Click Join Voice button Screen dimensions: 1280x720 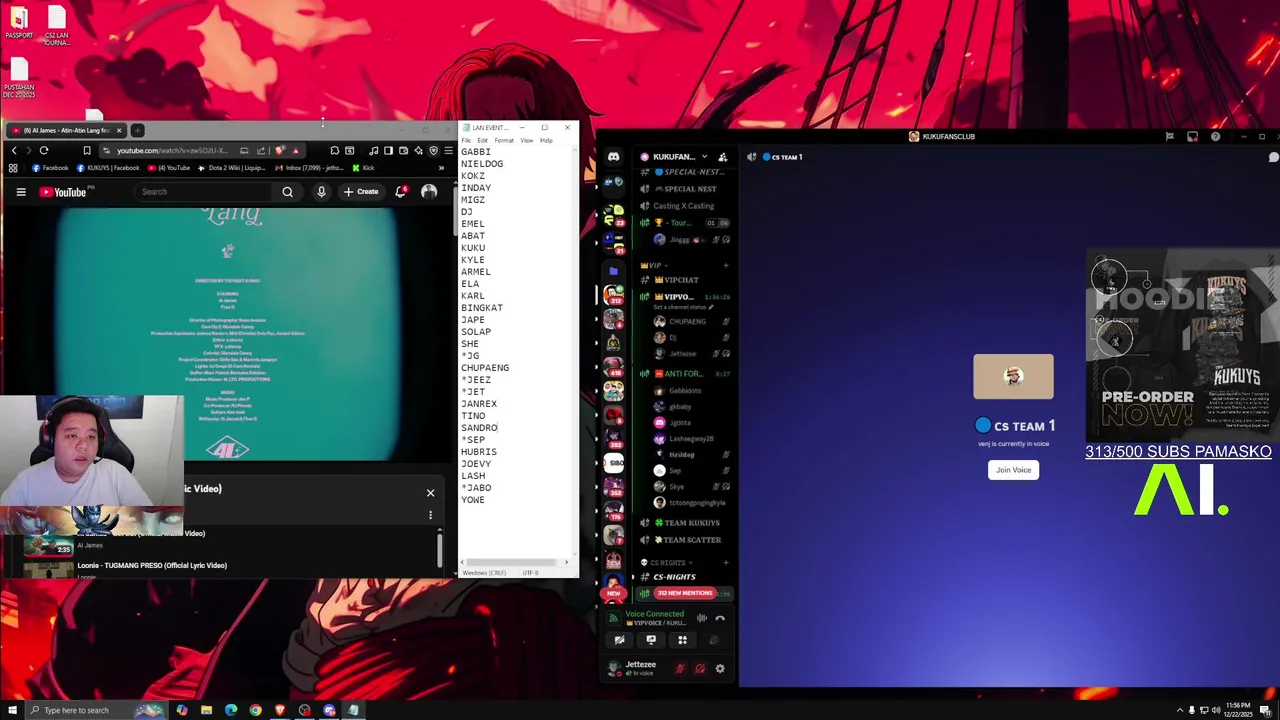pos(1013,470)
